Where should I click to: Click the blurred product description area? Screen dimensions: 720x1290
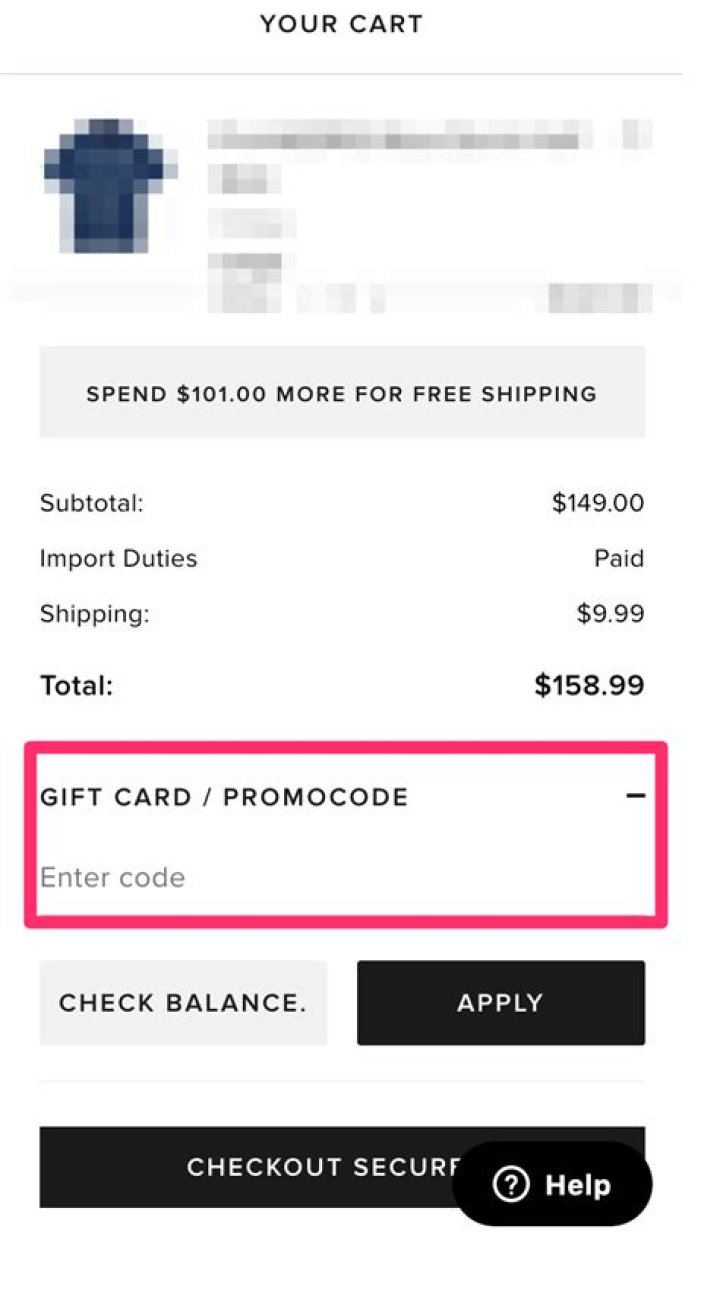(400, 200)
